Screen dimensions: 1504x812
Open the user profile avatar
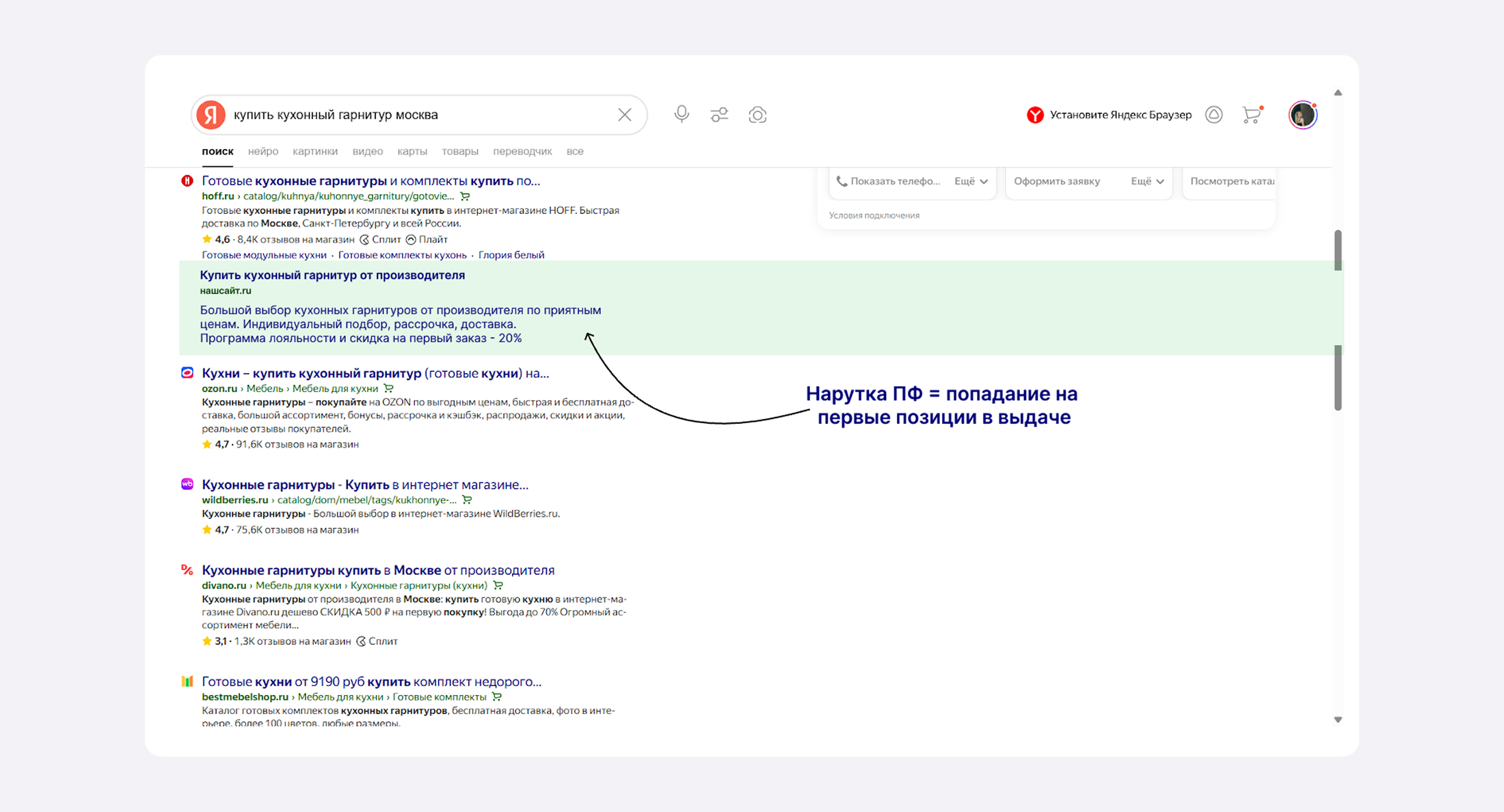[1303, 115]
